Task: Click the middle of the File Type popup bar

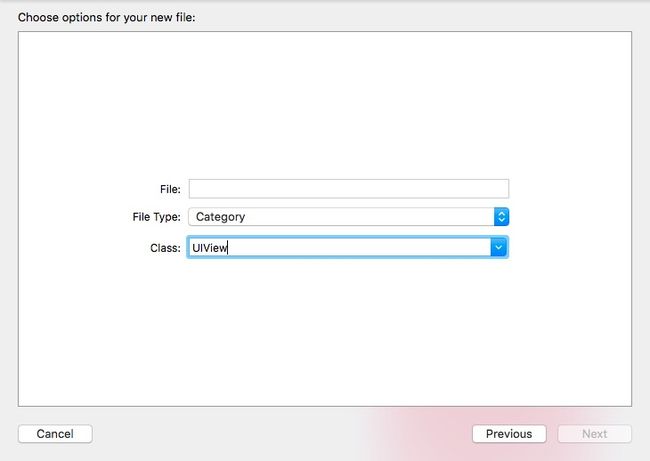Action: (341, 217)
